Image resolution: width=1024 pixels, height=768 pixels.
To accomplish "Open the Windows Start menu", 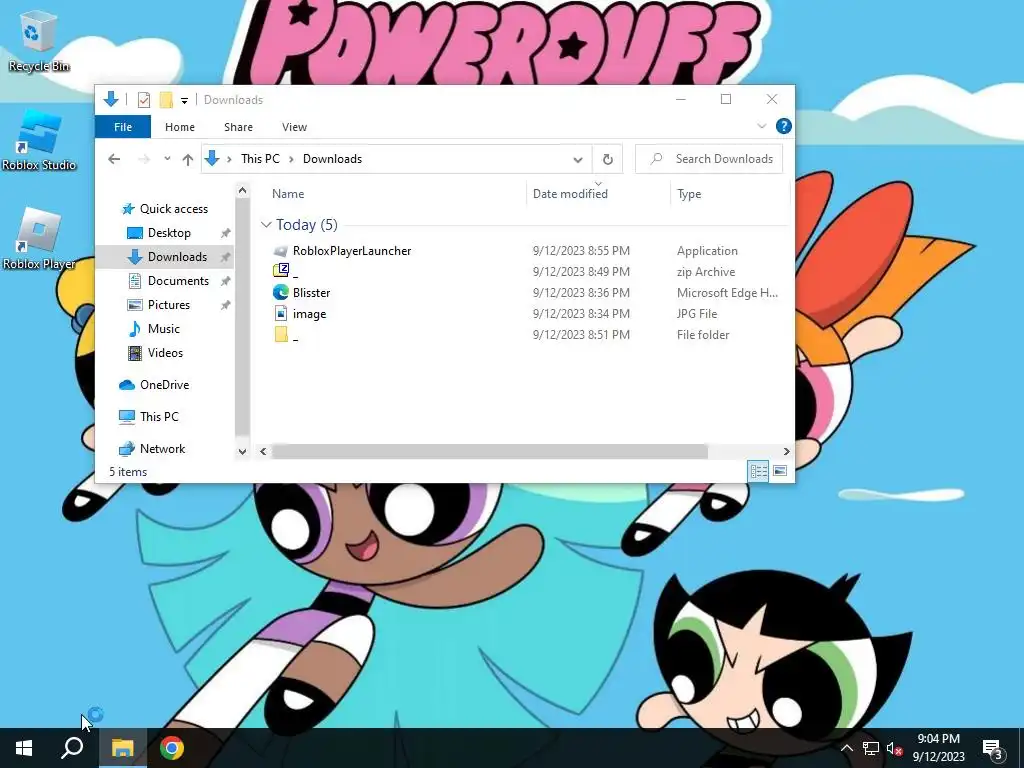I will pyautogui.click(x=24, y=748).
